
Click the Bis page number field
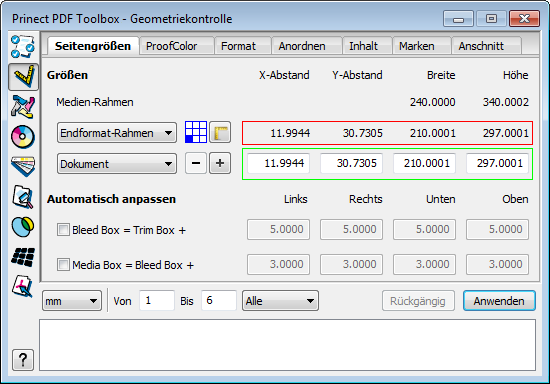pyautogui.click(x=219, y=300)
